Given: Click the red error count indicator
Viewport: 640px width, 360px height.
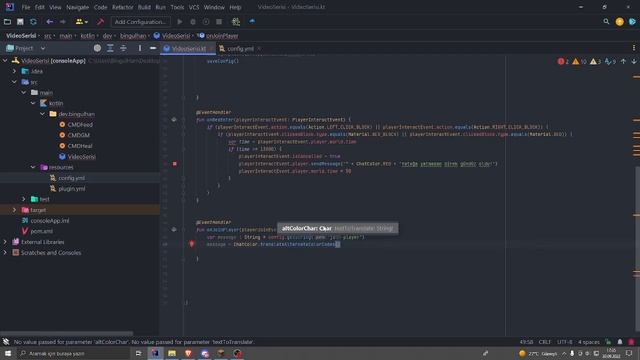Looking at the screenshot, I should point(563,62).
